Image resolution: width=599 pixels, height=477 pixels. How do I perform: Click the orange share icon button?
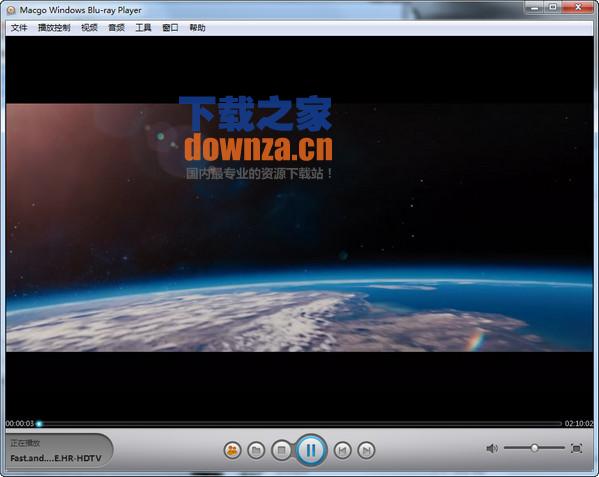(x=232, y=450)
